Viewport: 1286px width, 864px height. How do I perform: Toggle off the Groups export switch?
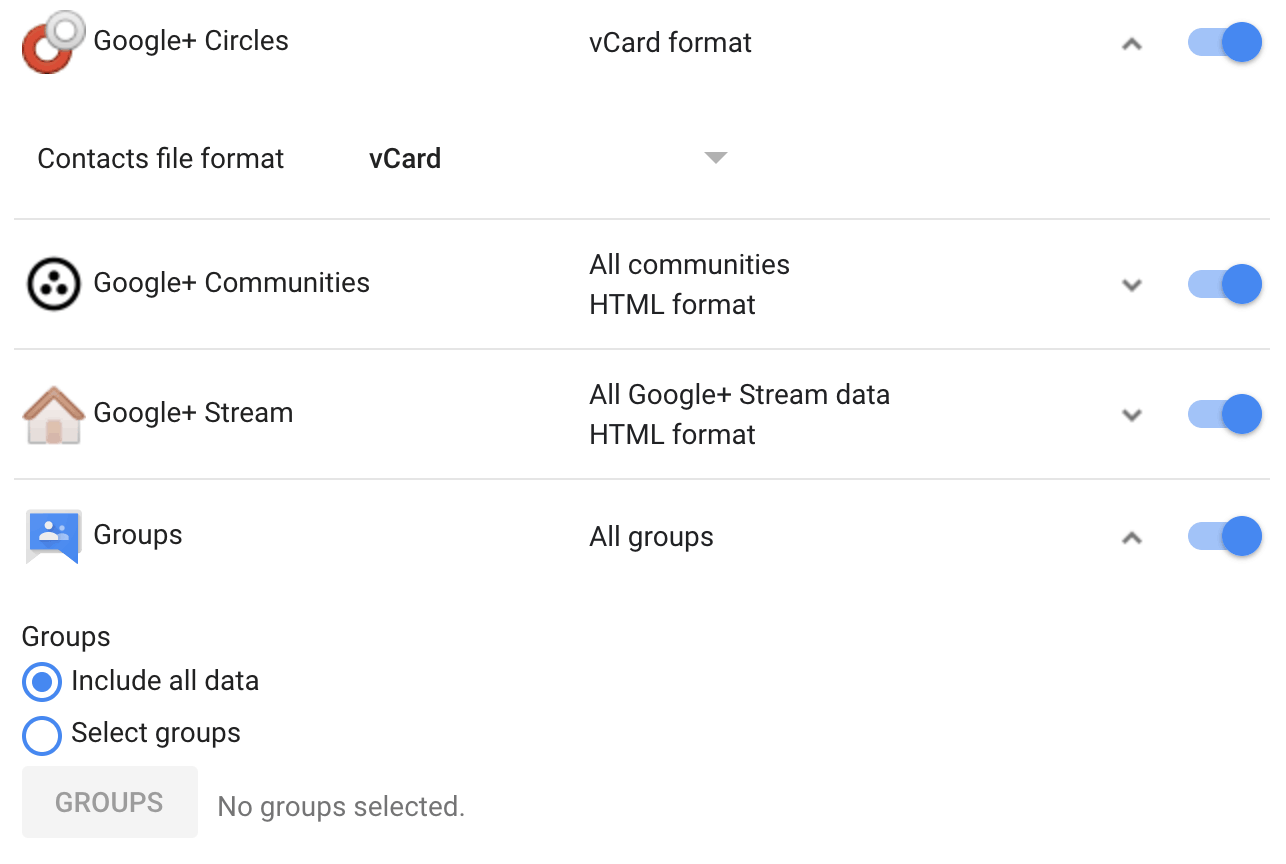pyautogui.click(x=1225, y=536)
